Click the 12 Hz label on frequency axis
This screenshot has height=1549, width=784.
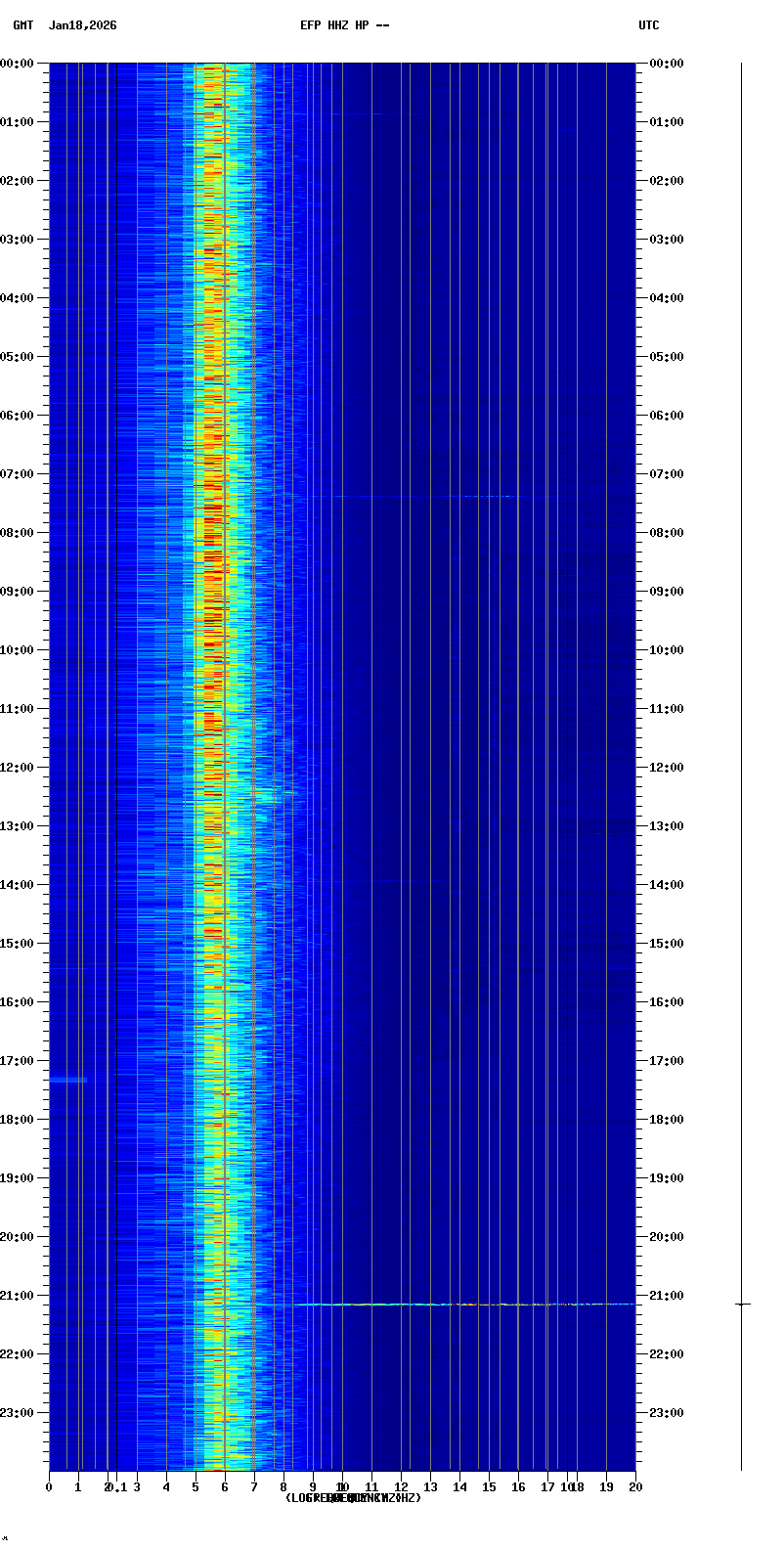pyautogui.click(x=401, y=1487)
